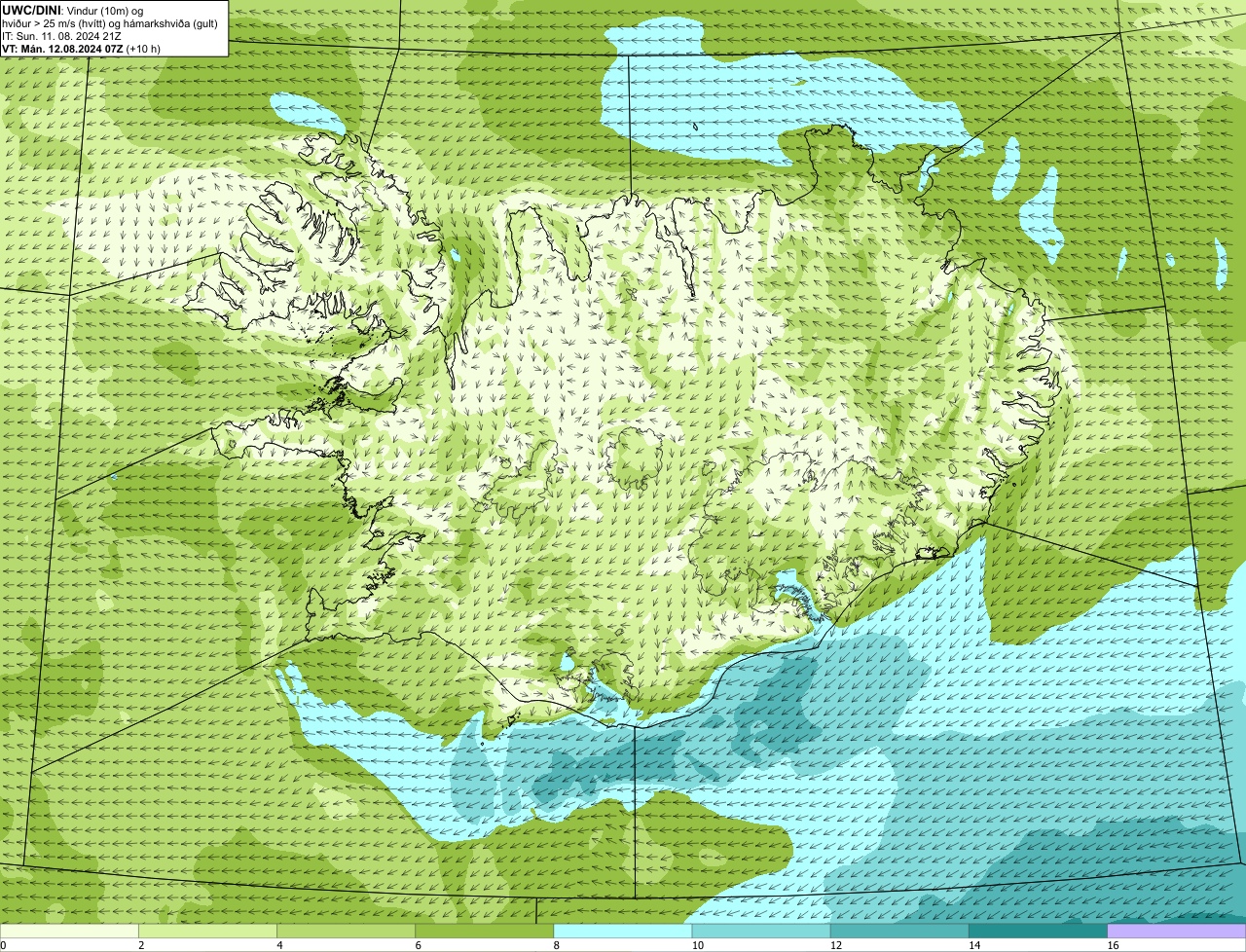Select the 4–6 m/s legend color segment
Viewport: 1246px width, 952px height.
(347, 932)
